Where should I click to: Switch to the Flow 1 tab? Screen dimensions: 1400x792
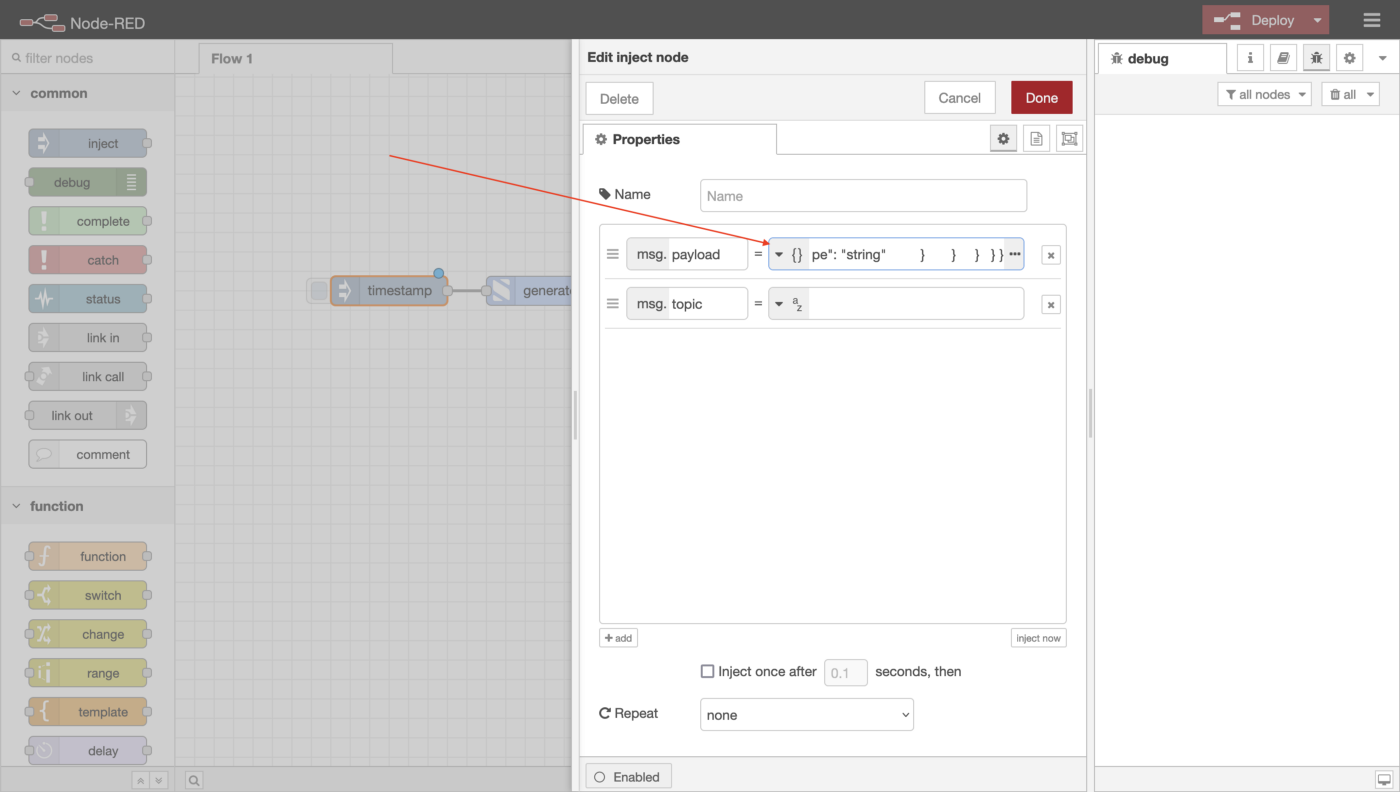click(232, 58)
